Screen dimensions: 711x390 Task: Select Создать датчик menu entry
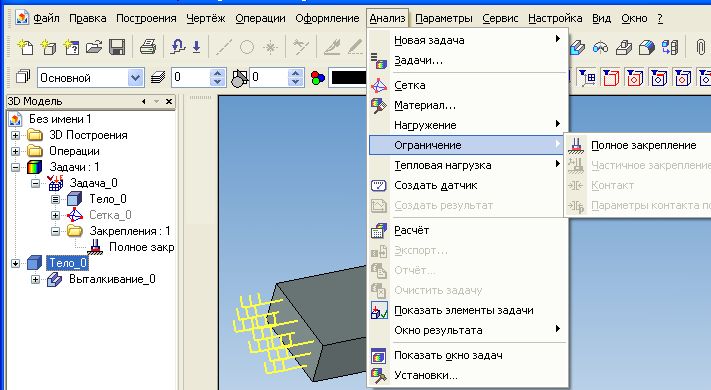[468, 185]
